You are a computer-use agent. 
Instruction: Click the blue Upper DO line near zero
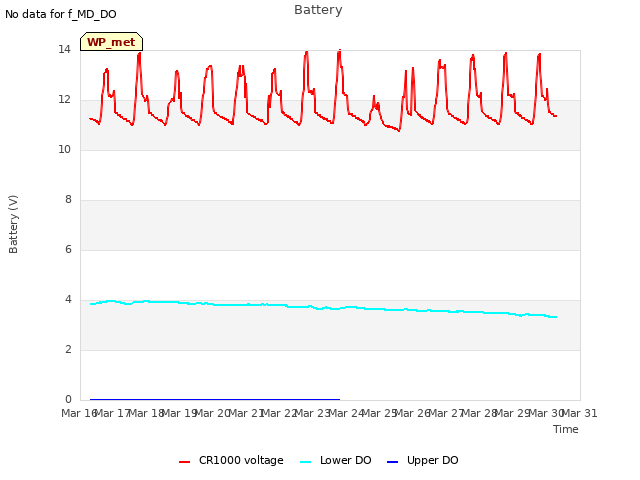click(x=215, y=399)
